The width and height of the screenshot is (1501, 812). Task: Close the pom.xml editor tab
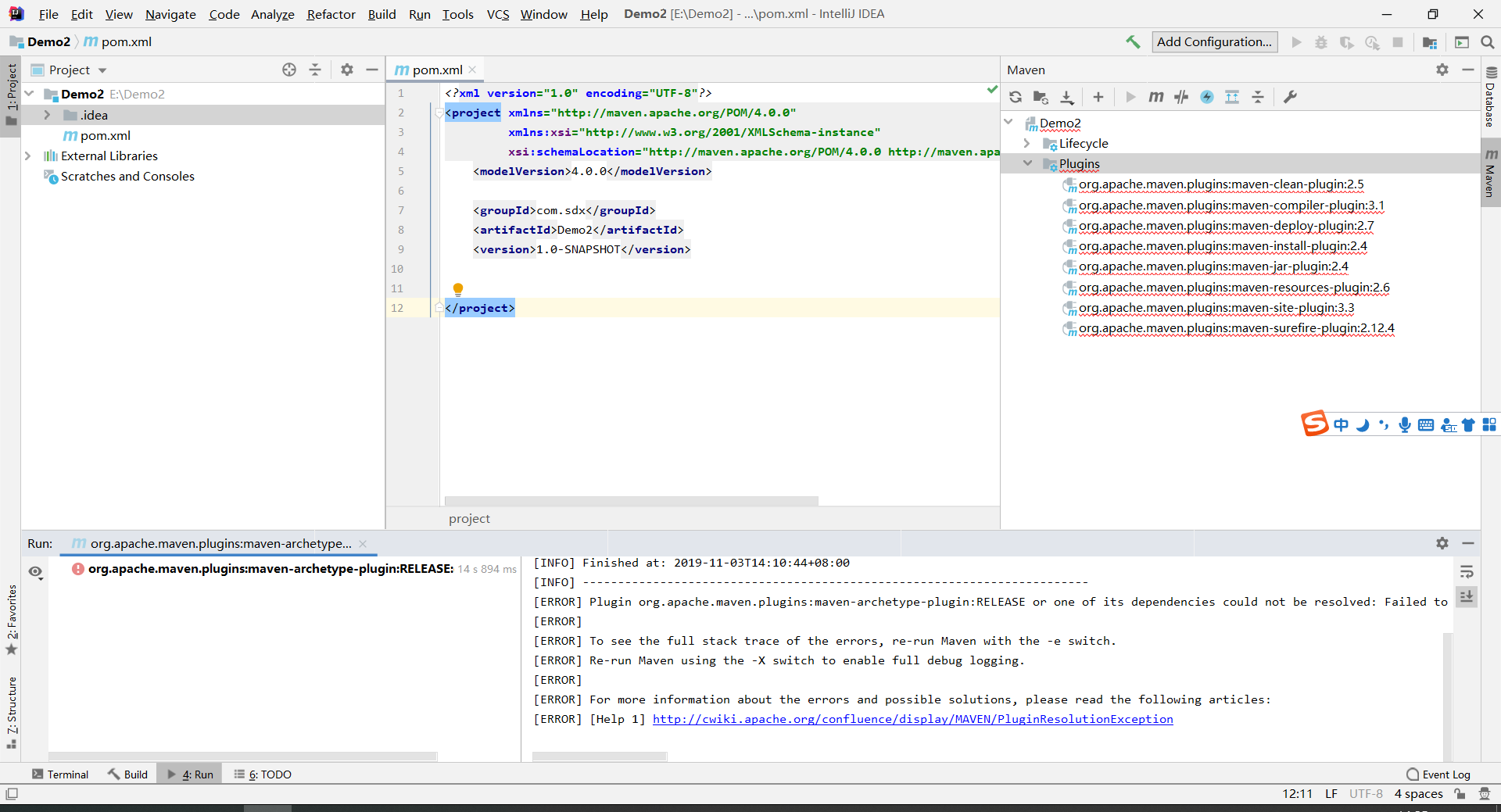point(472,70)
